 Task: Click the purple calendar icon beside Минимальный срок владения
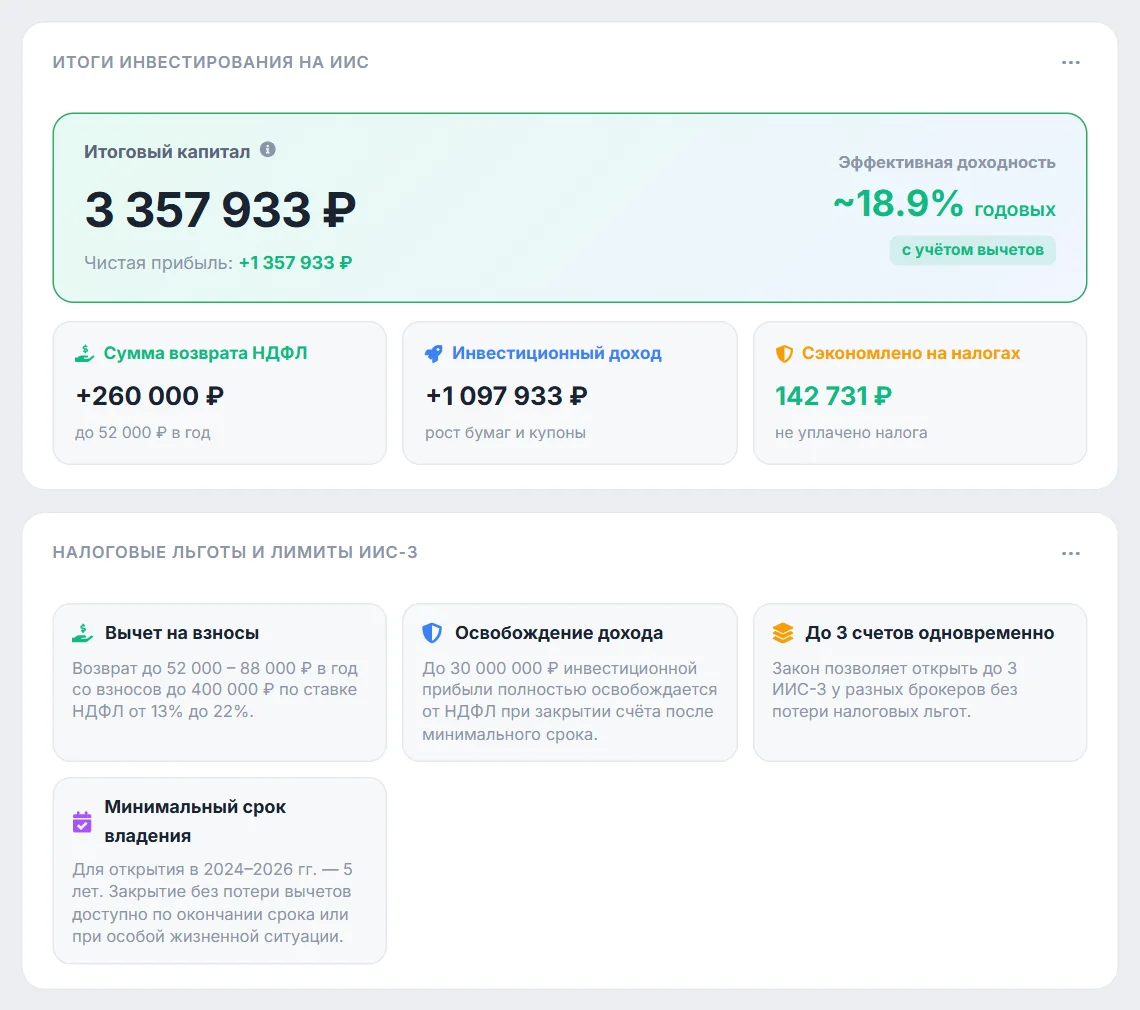tap(82, 822)
